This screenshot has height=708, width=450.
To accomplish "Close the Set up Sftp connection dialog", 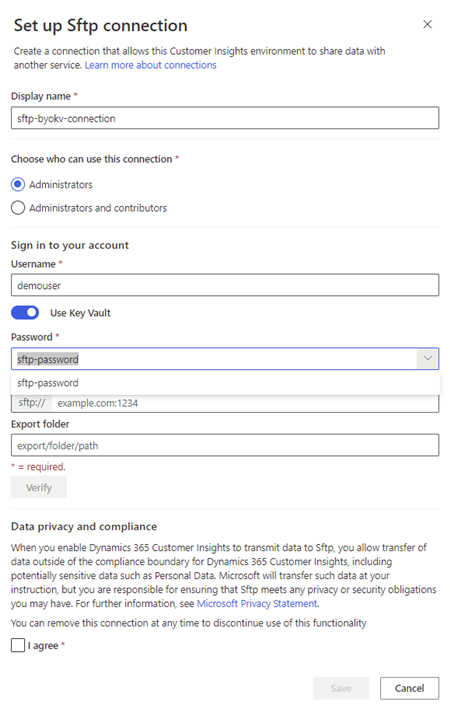I will (427, 24).
